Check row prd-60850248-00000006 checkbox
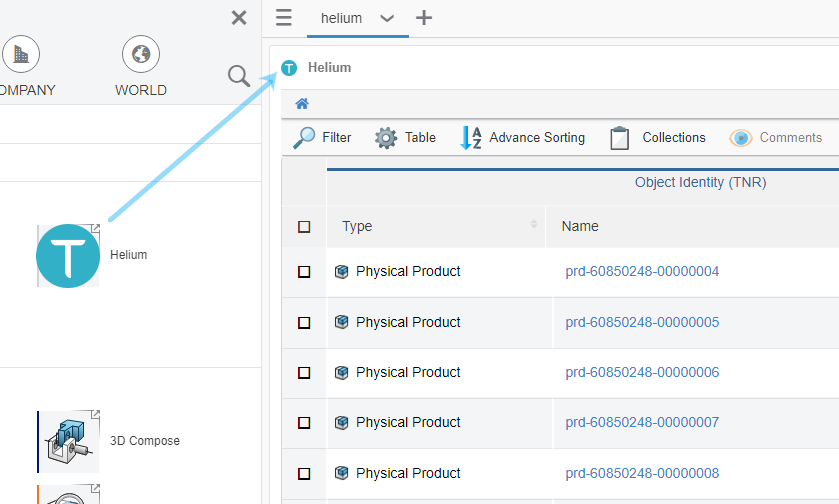Image resolution: width=839 pixels, height=504 pixels. [304, 373]
